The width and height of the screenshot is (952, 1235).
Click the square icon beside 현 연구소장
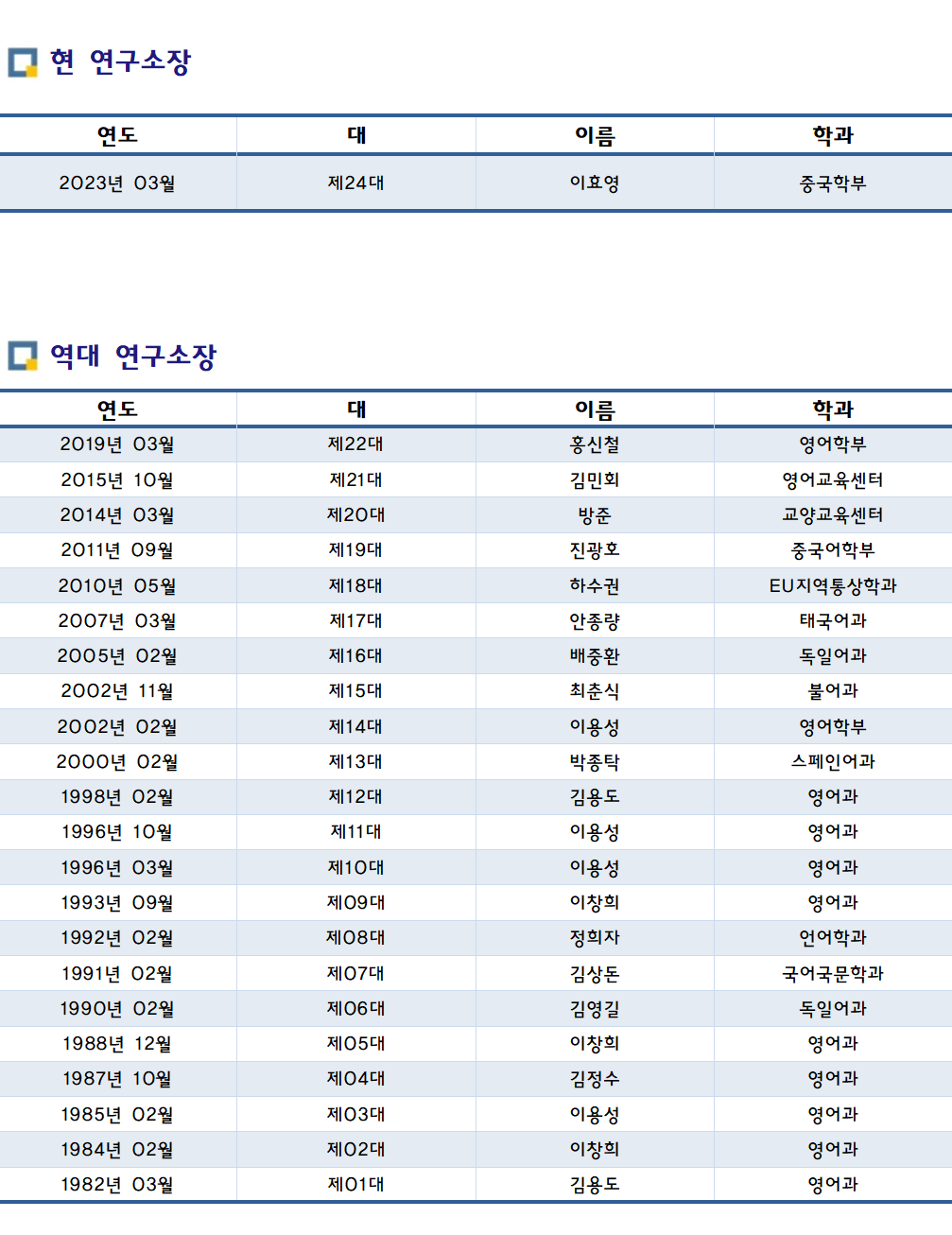pos(23,62)
